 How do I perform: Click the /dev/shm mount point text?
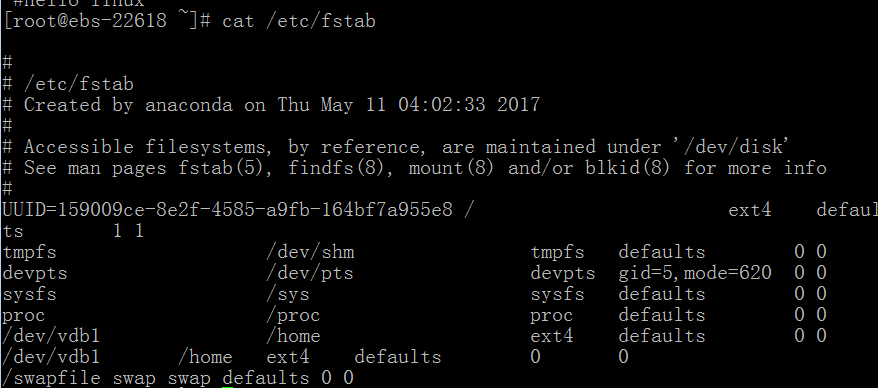(x=310, y=252)
